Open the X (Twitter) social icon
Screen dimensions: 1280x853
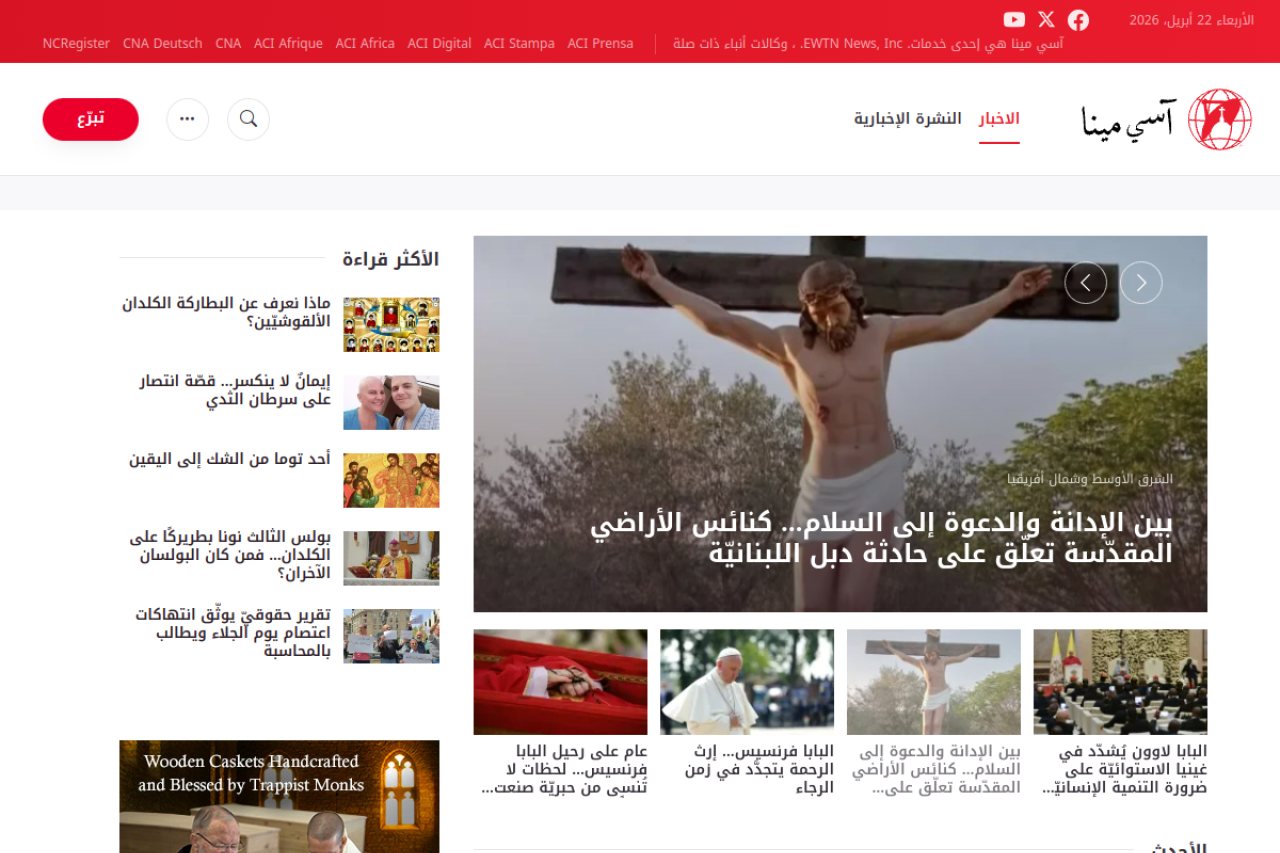pyautogui.click(x=1046, y=20)
